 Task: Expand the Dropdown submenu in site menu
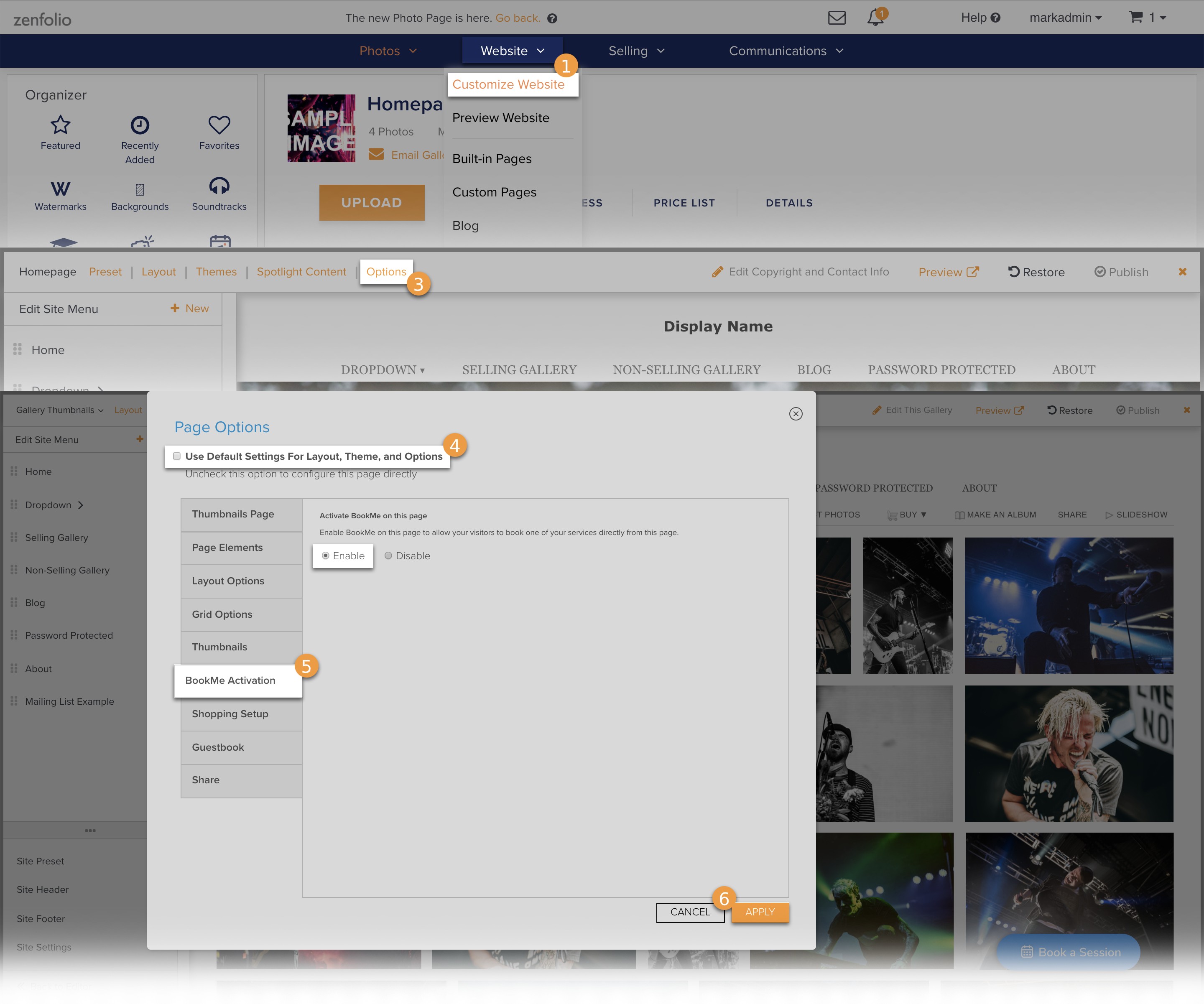(81, 505)
